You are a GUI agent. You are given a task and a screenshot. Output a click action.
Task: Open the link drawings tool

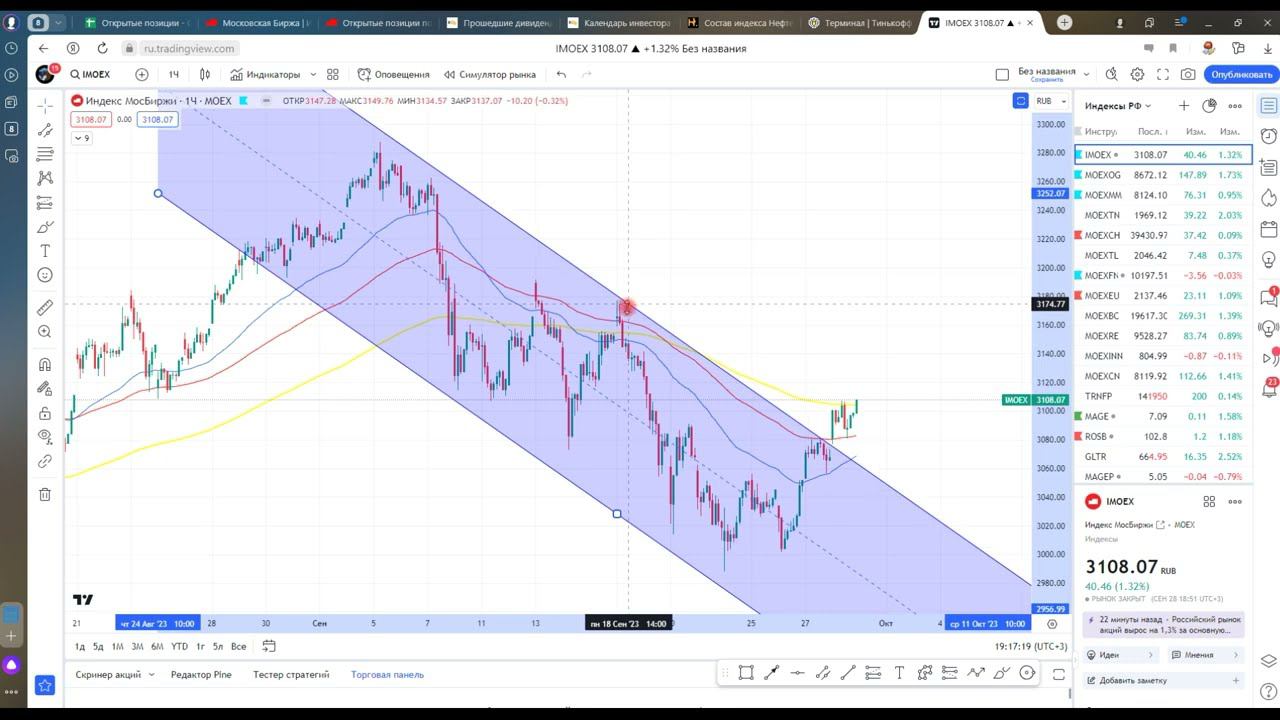click(x=45, y=461)
